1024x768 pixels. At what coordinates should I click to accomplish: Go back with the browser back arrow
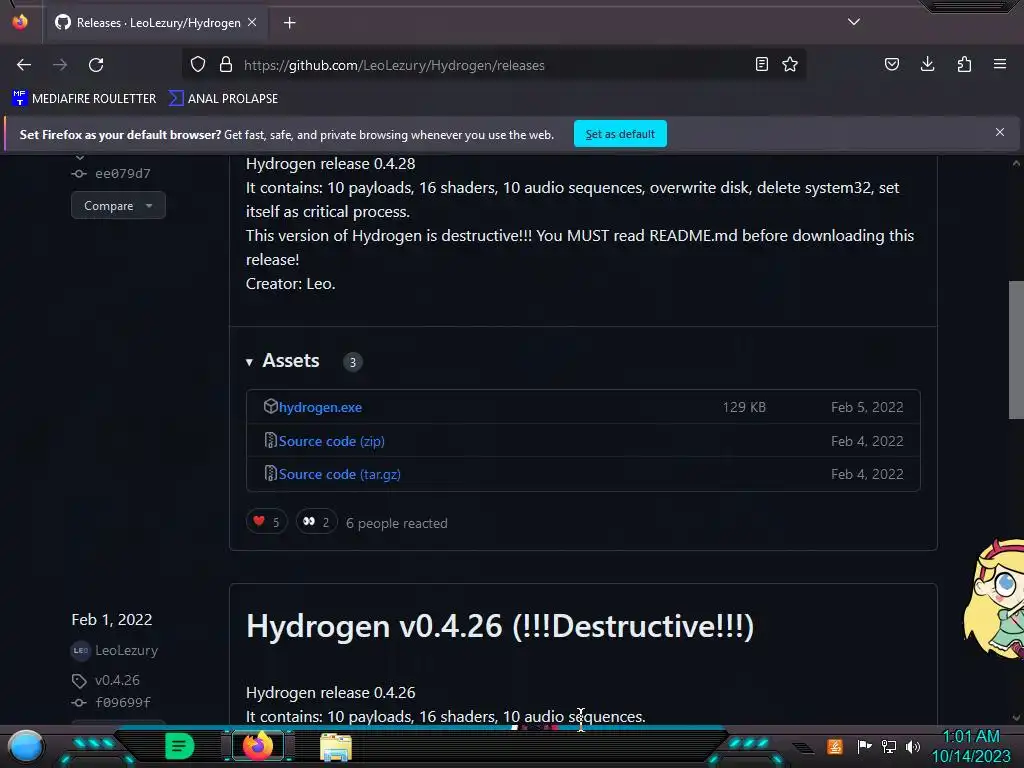tap(24, 65)
